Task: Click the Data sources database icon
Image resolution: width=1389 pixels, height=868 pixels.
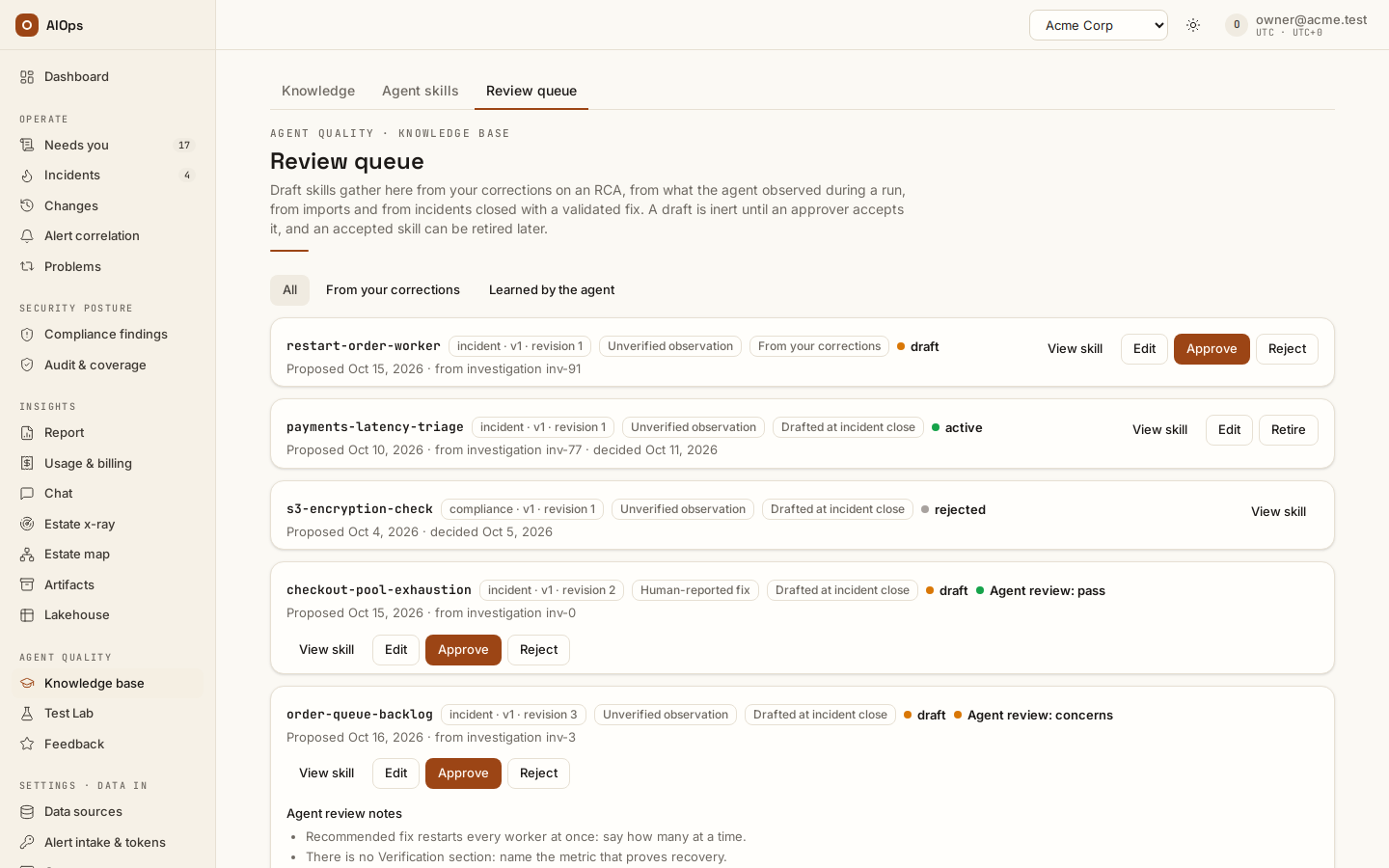Action: pos(27,812)
